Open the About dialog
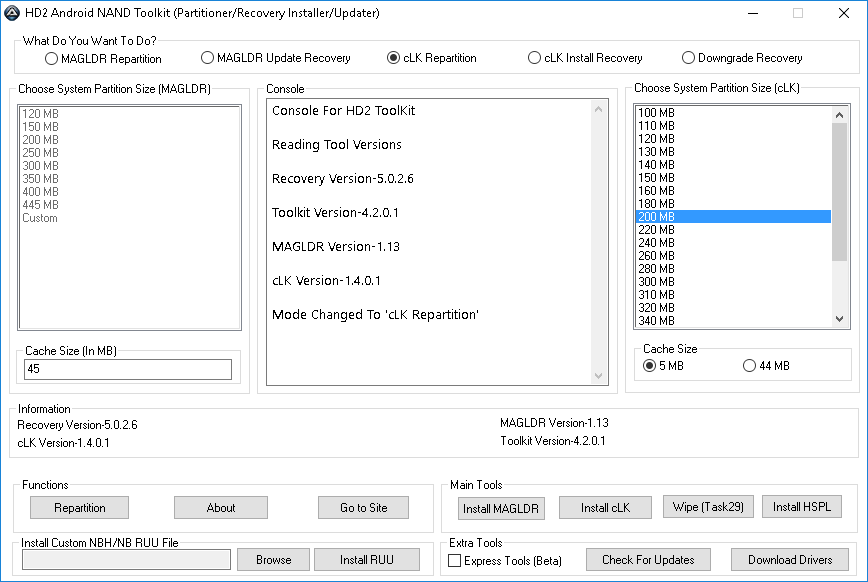The image size is (868, 582). pyautogui.click(x=221, y=508)
